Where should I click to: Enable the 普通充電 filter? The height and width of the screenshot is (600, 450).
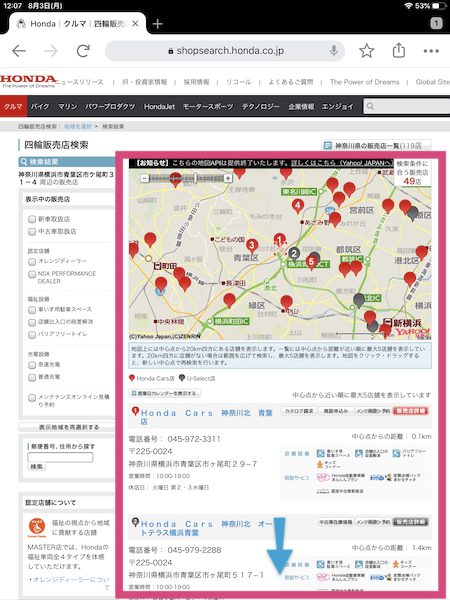32,377
